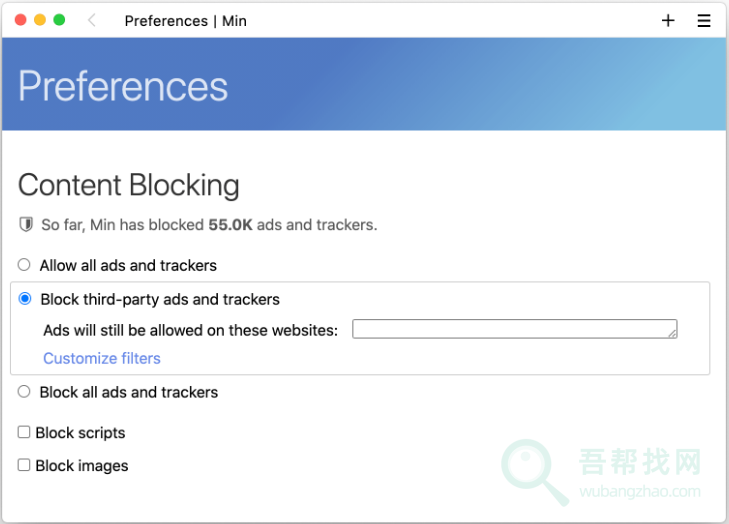The height and width of the screenshot is (524, 729).
Task: Click the Content Blocking heading
Action: pos(129,185)
